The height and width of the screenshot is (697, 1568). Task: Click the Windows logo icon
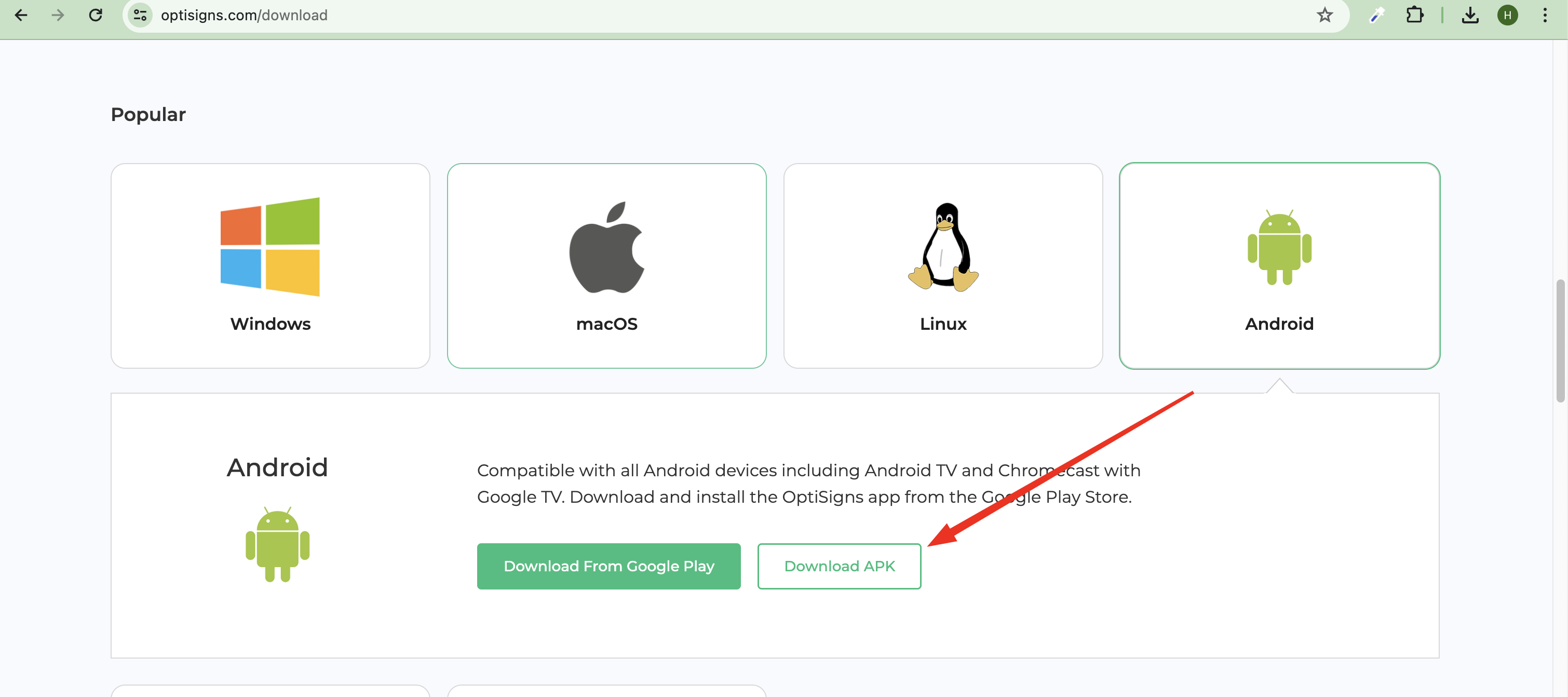point(271,247)
